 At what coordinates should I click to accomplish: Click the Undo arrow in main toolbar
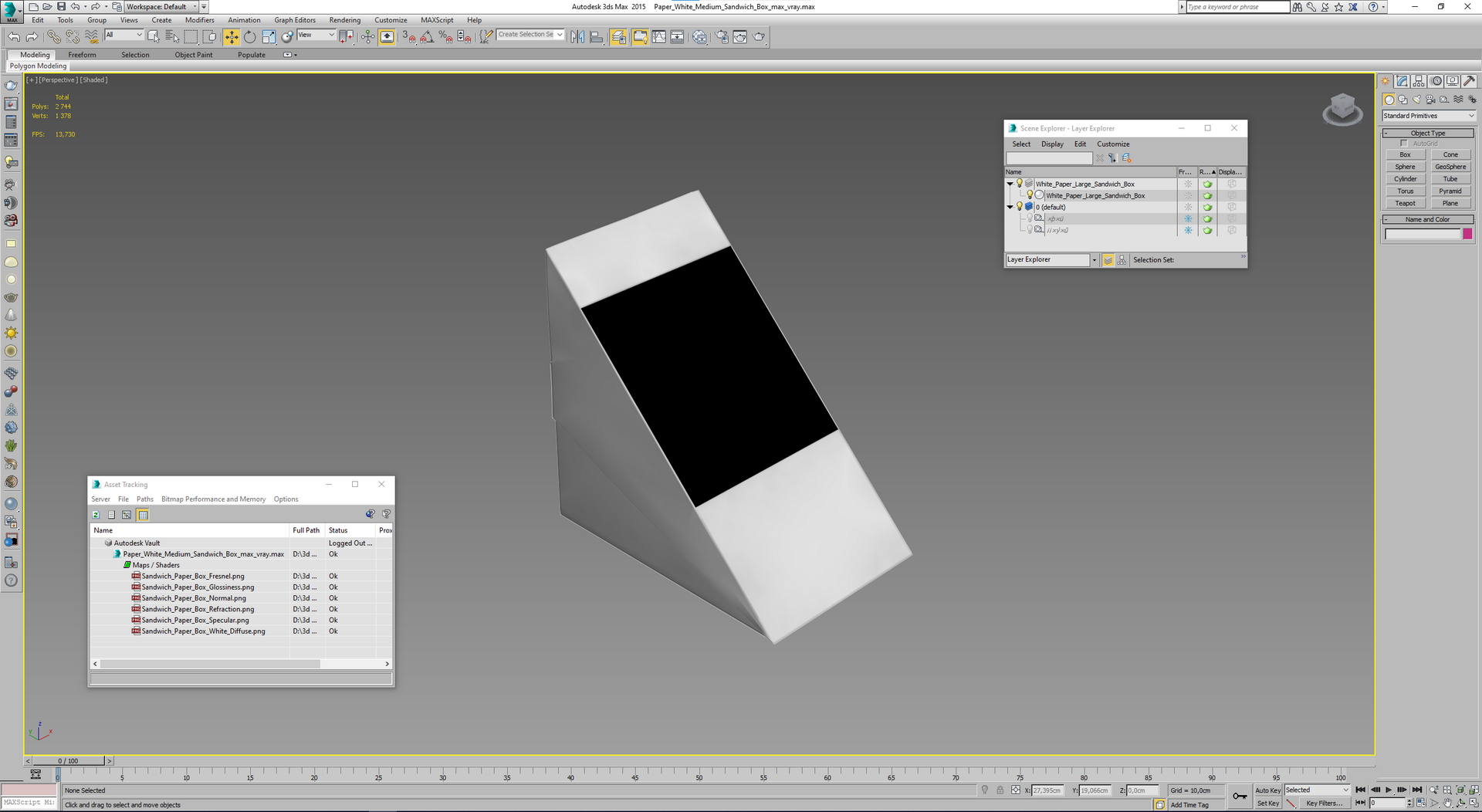14,37
